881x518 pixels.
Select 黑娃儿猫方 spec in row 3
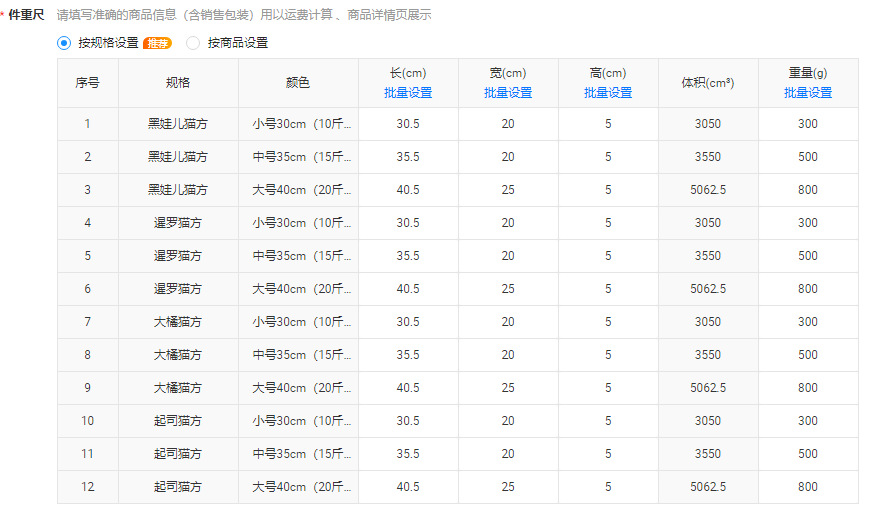(x=178, y=190)
